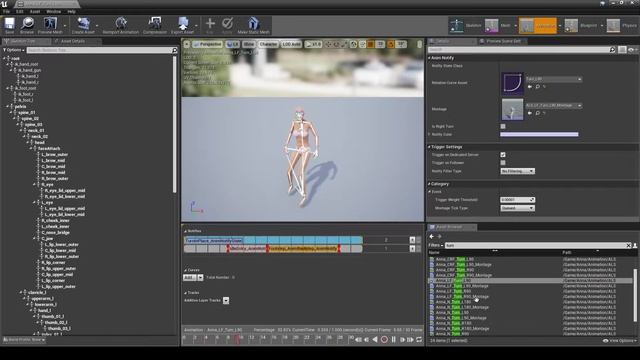Open the Additive Layer Tracks dropdown
The image size is (640, 360).
226,300
